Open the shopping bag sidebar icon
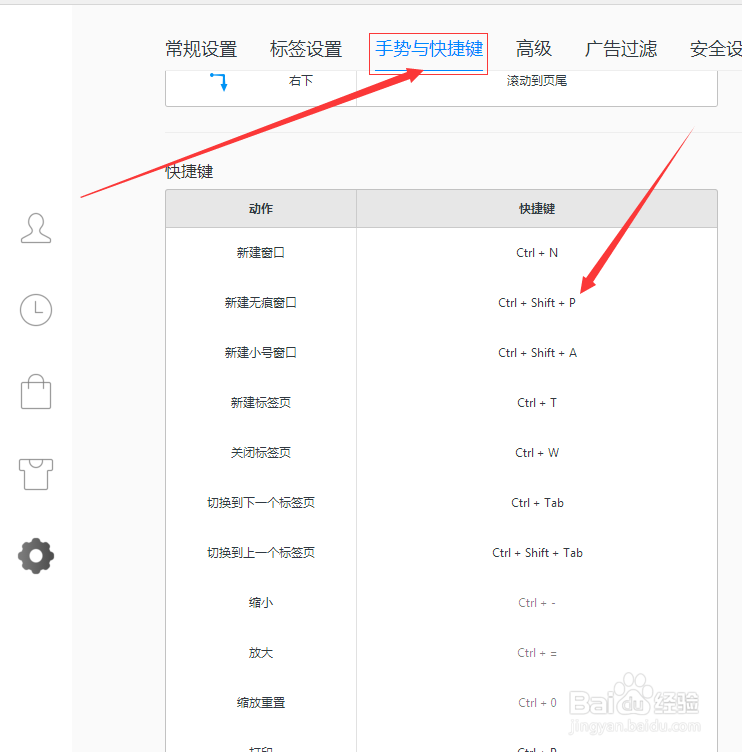Image resolution: width=742 pixels, height=752 pixels. 36,391
